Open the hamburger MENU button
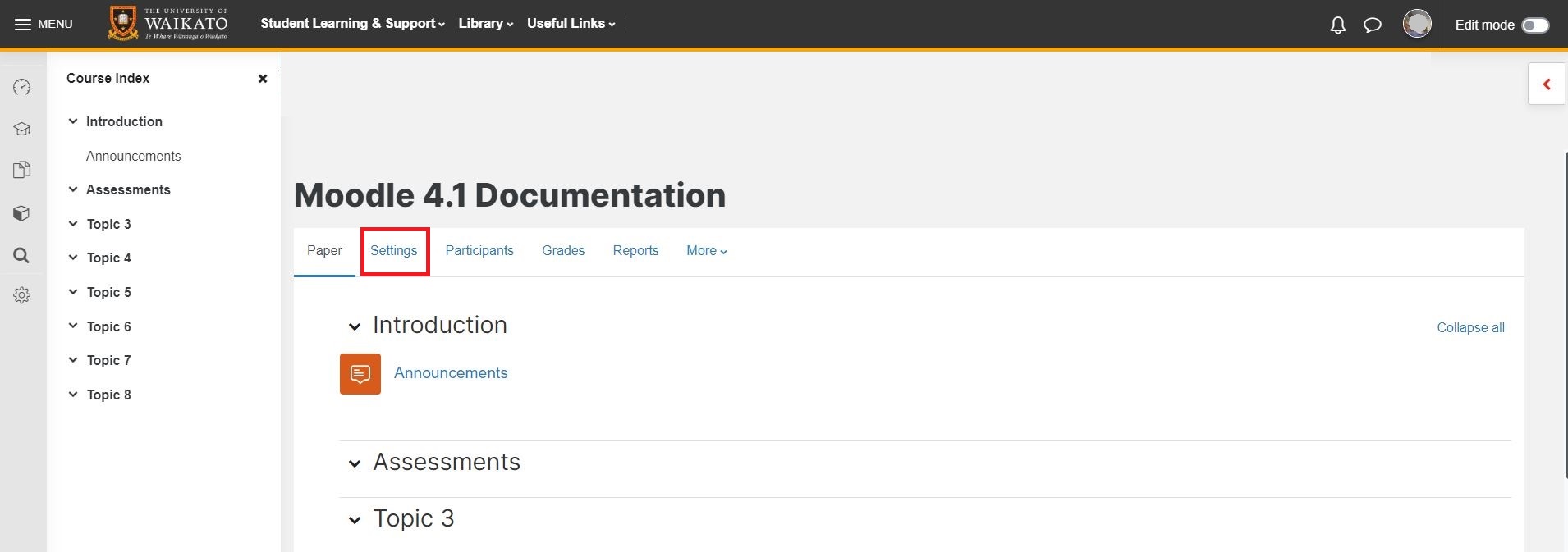1568x552 pixels. point(44,24)
